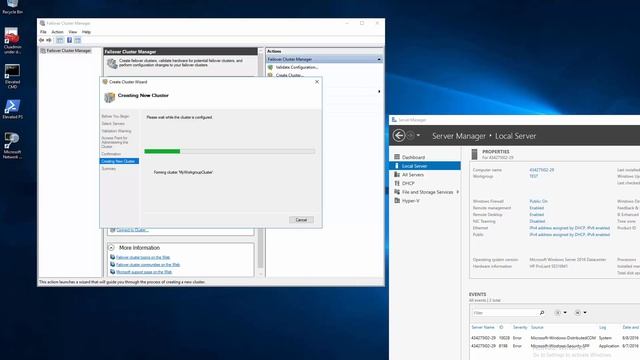Viewport: 640px width, 360px height.
Task: Open the red Cloudmon desktop shortcut
Action: pyautogui.click(x=12, y=40)
